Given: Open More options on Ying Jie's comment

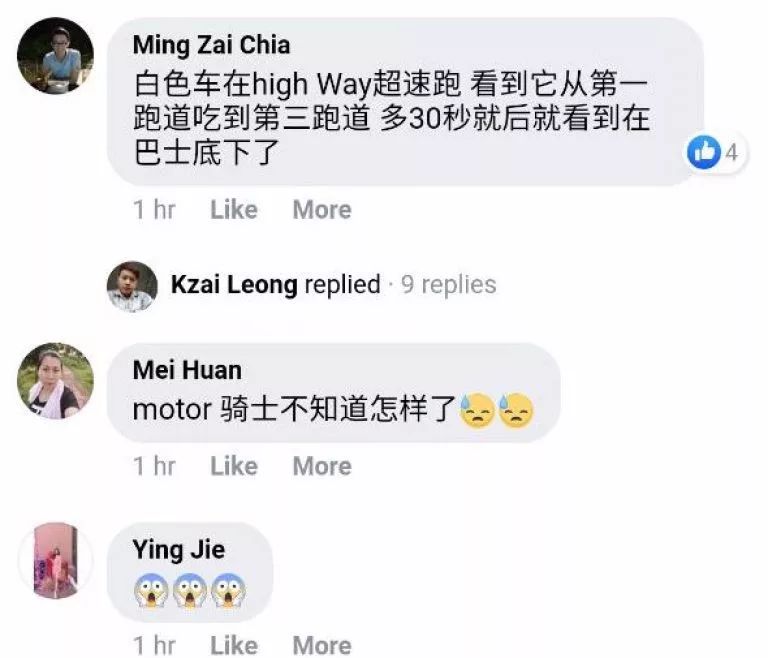Looking at the screenshot, I should pos(322,645).
